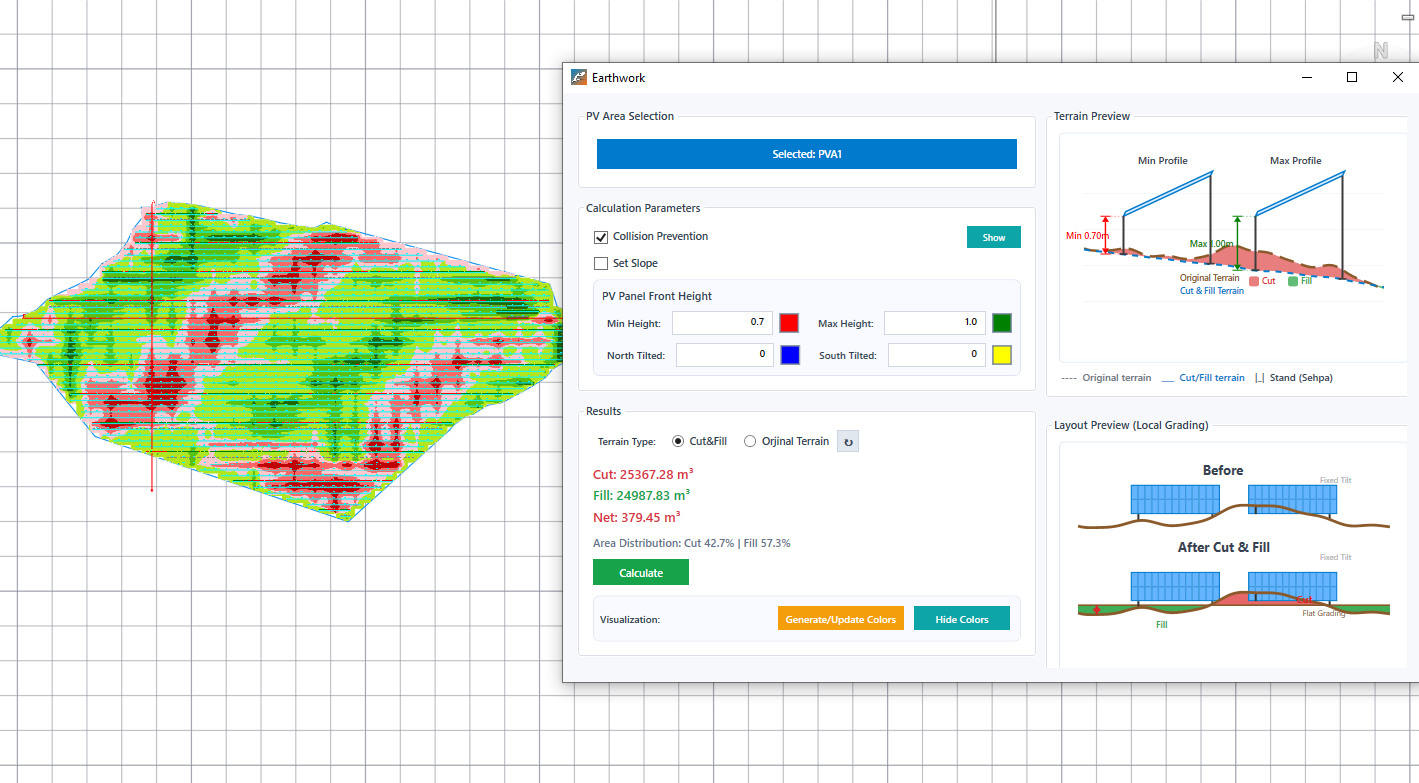Close the Earthwork dialog
The image size is (1419, 783).
click(x=1397, y=77)
